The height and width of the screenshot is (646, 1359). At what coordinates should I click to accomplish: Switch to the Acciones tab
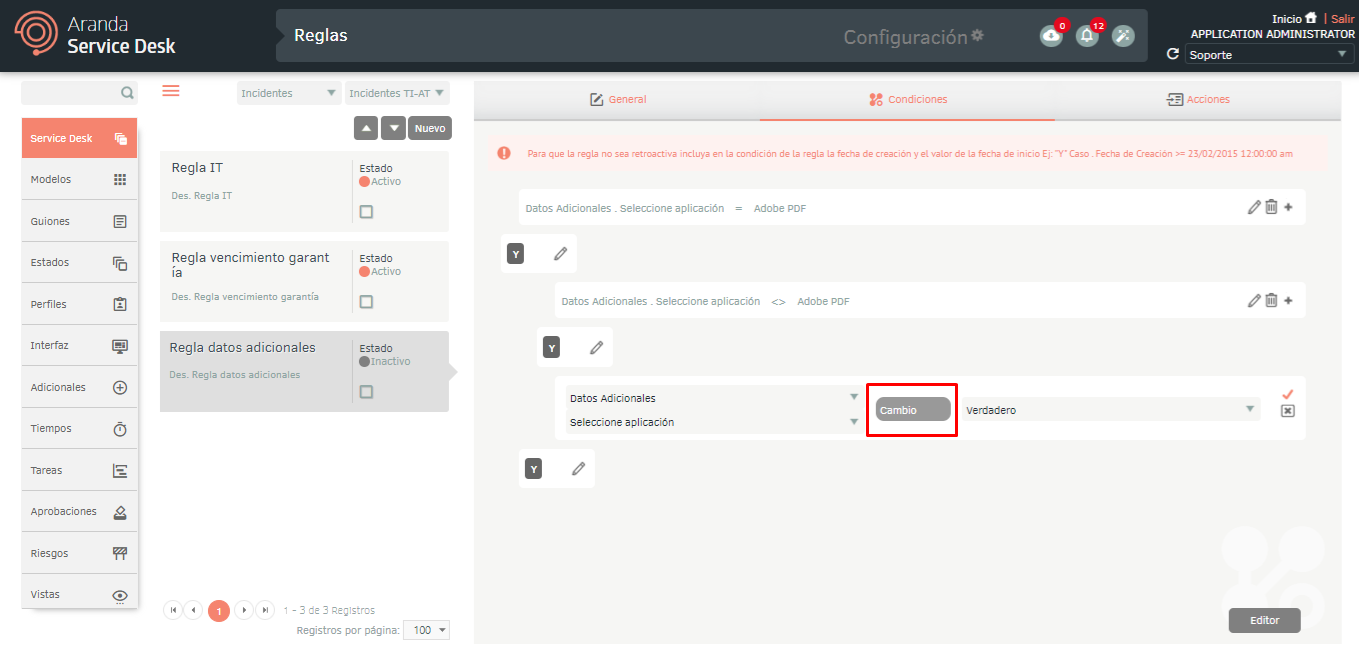(x=1198, y=99)
